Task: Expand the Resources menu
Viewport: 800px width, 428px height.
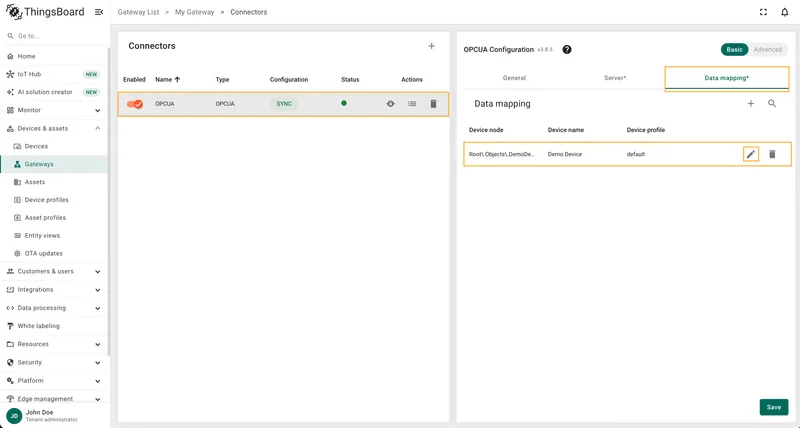Action: pos(97,344)
